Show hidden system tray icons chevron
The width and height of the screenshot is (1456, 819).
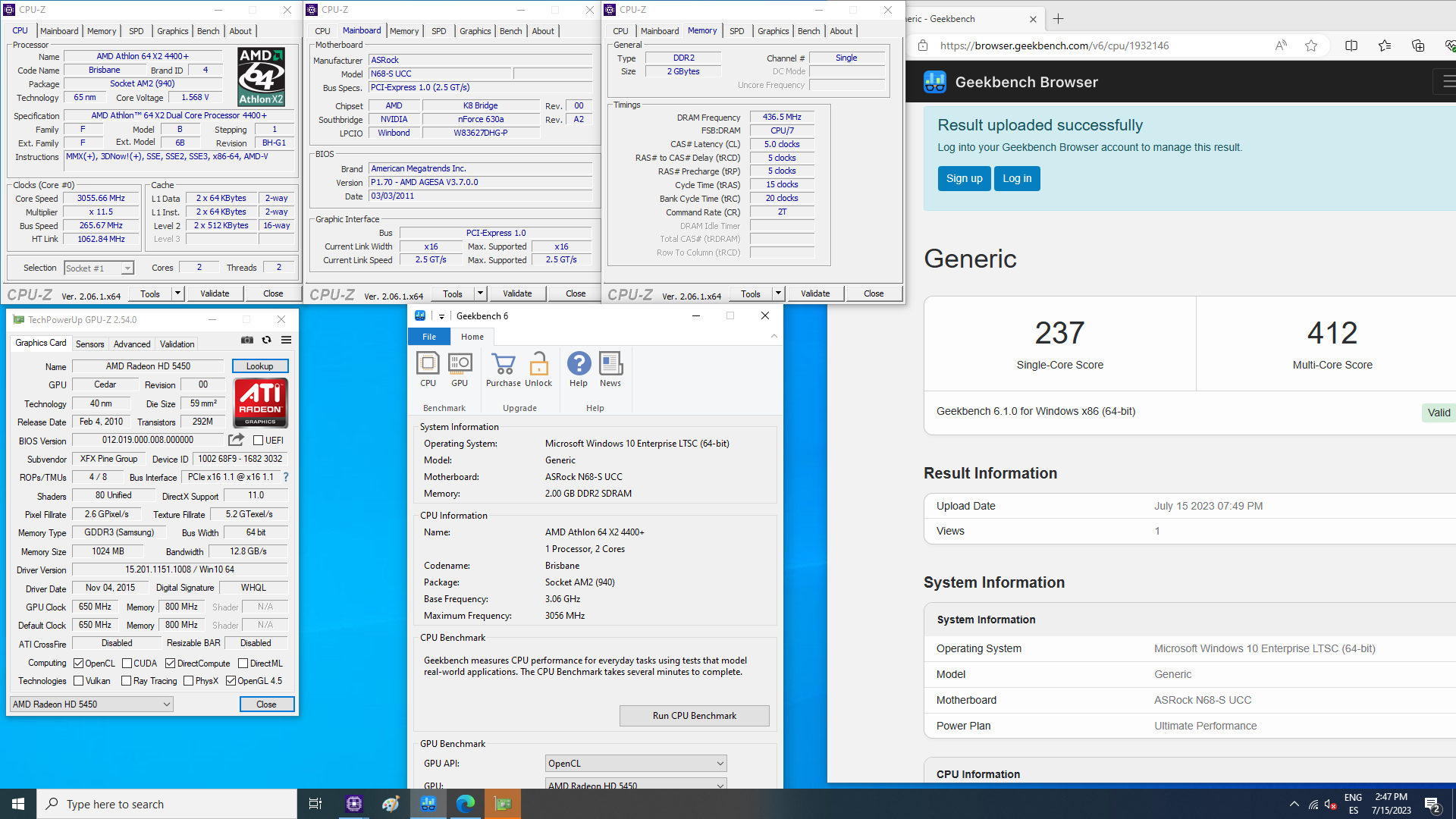[x=1294, y=805]
